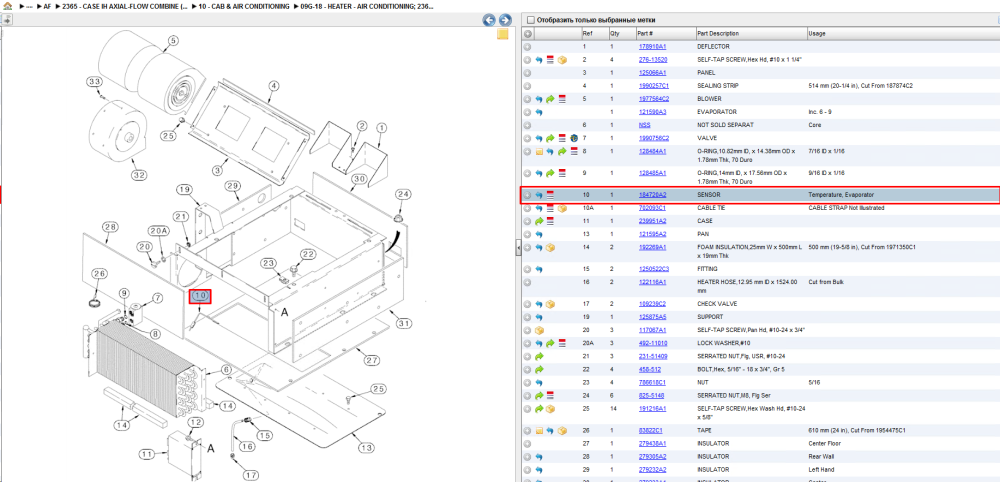Screen dimensions: 1000x482
Task: Sort by the Ref column header
Action: point(587,34)
